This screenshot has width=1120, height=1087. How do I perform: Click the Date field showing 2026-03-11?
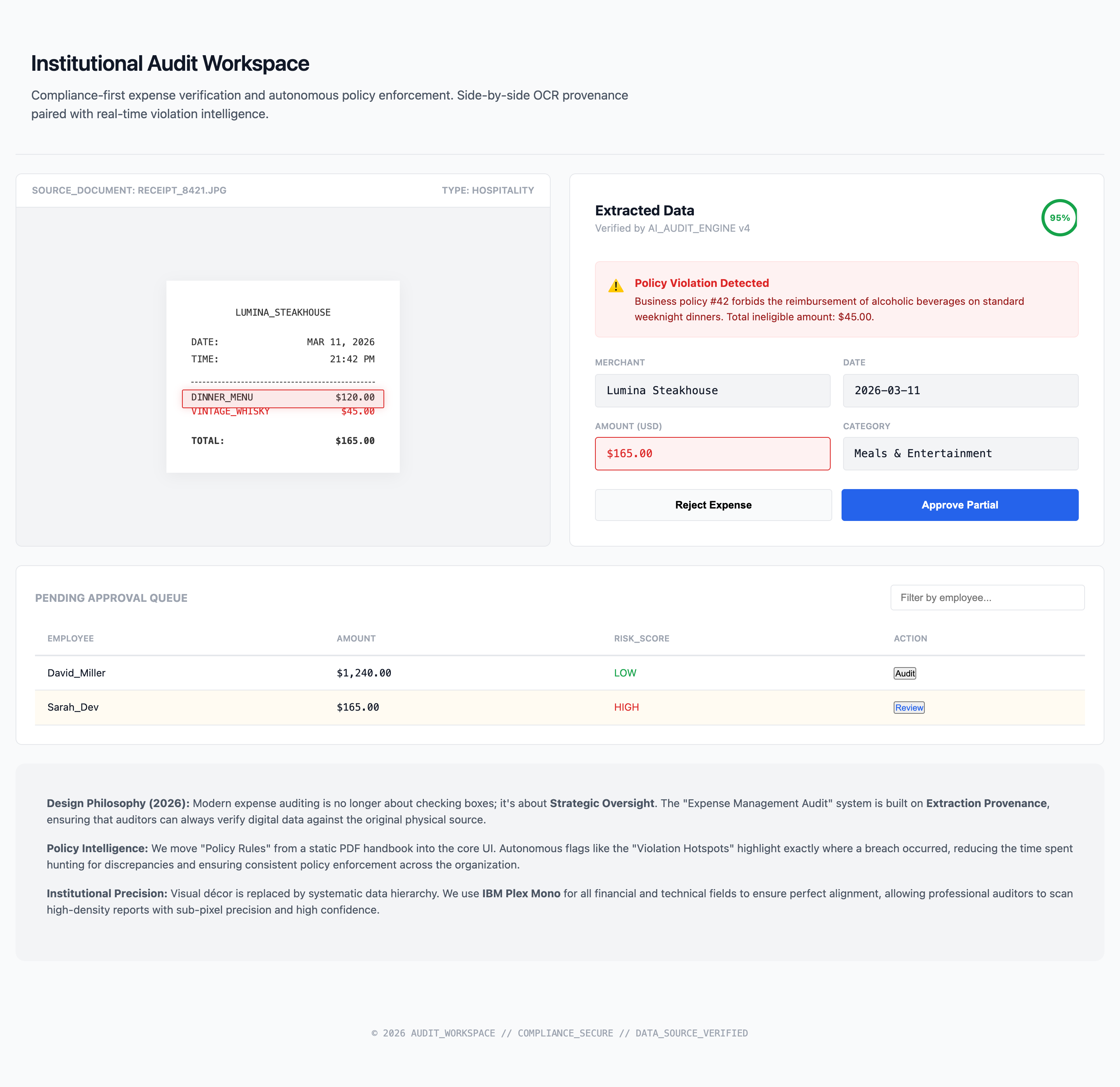960,391
